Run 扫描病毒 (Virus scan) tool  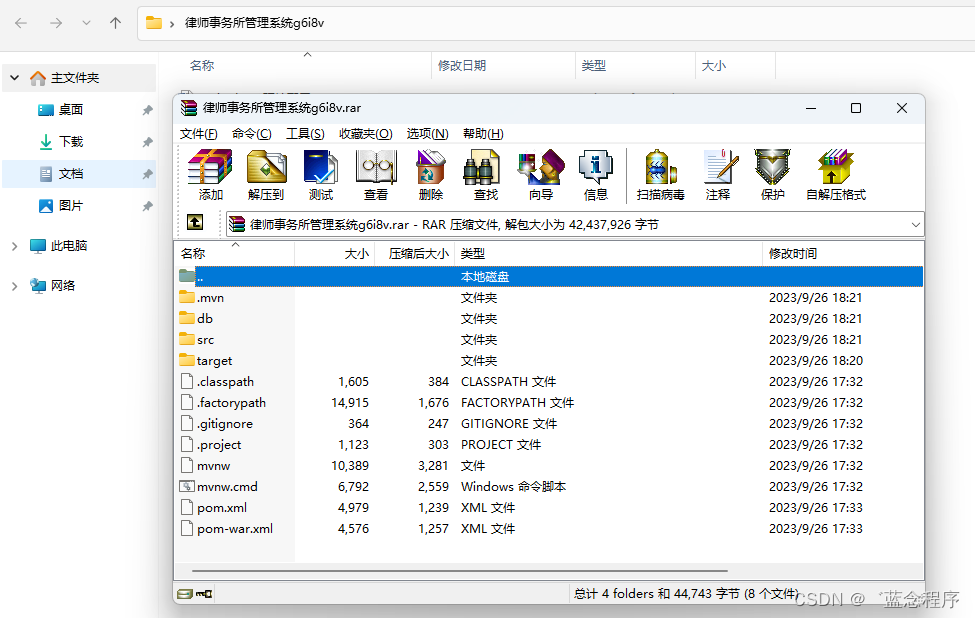(660, 168)
